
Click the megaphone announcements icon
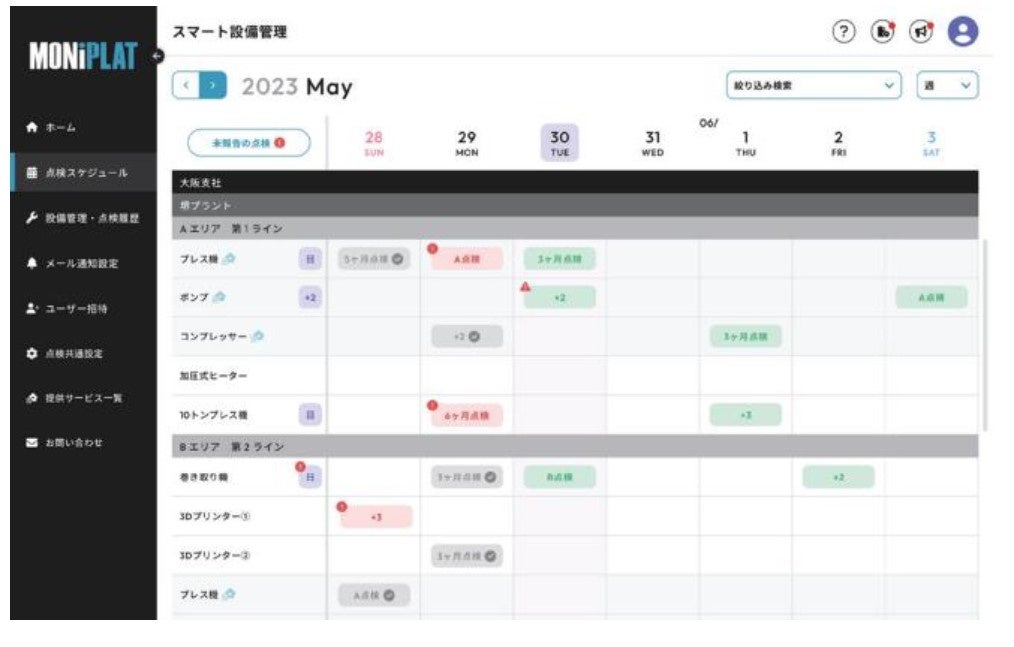pos(920,32)
